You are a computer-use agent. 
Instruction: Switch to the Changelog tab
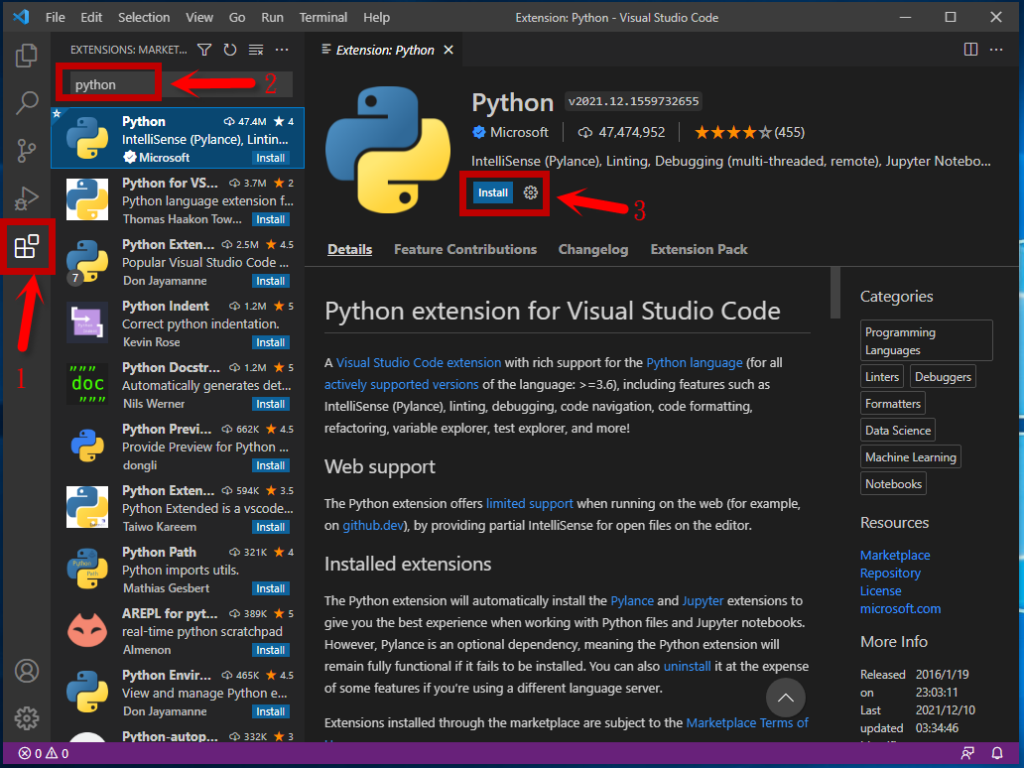tap(593, 249)
